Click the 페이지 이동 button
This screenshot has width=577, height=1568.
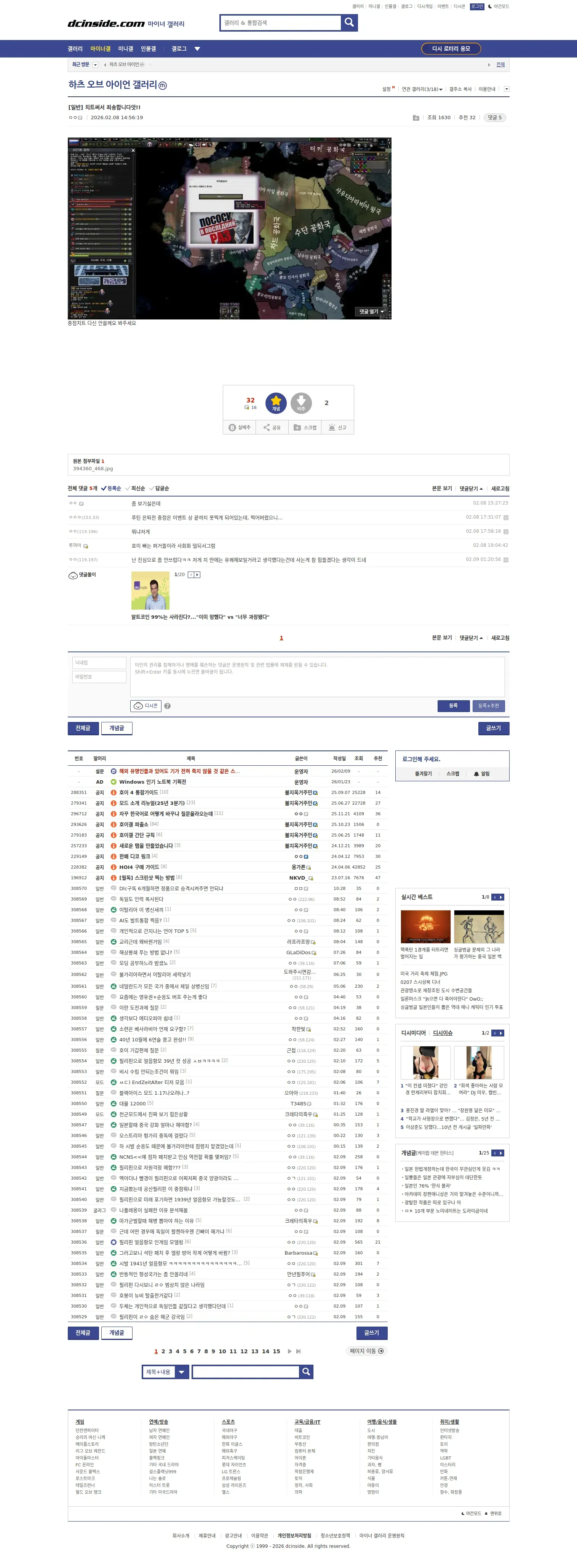pyautogui.click(x=366, y=1351)
